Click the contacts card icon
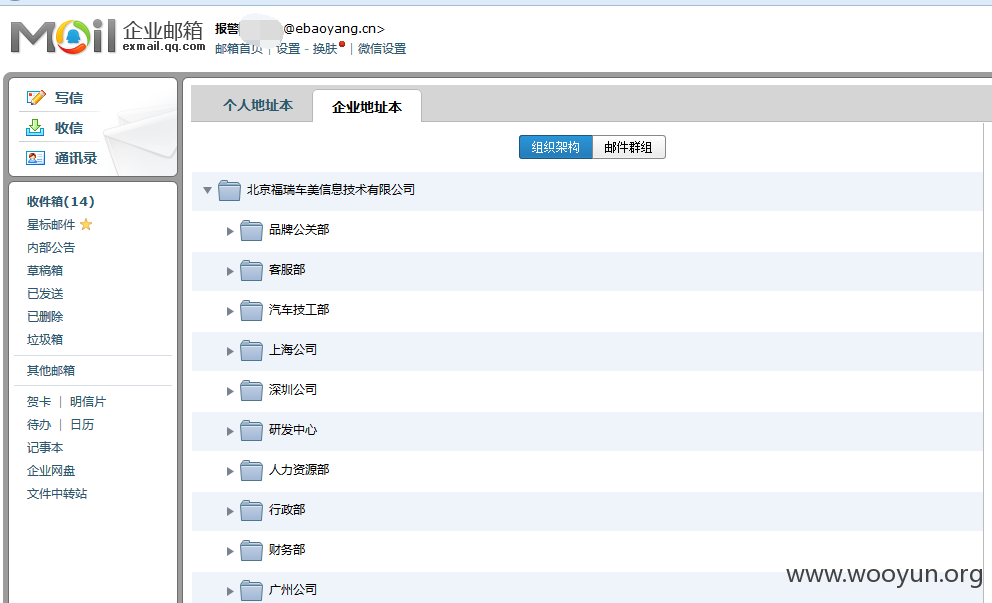The width and height of the screenshot is (992, 603). [35, 158]
